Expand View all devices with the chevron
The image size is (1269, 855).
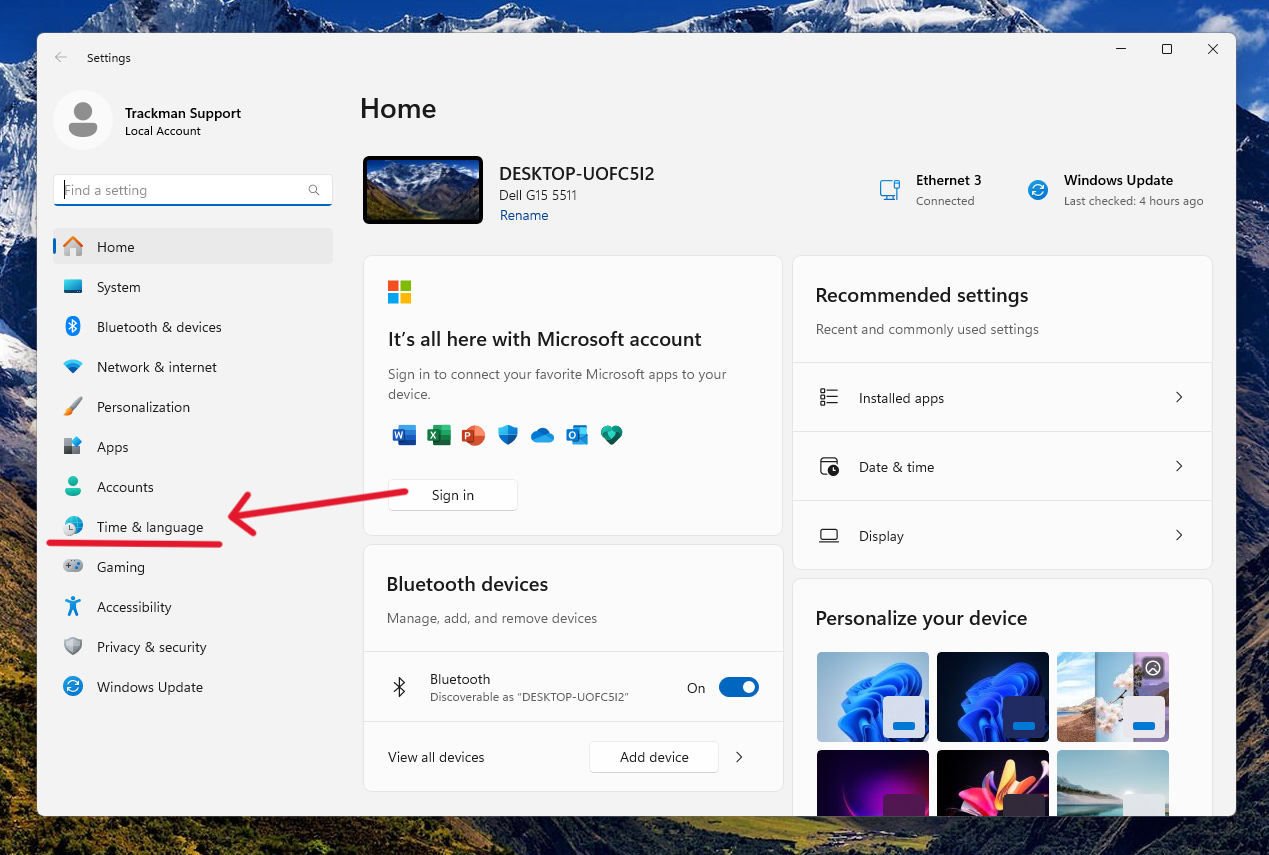click(739, 757)
